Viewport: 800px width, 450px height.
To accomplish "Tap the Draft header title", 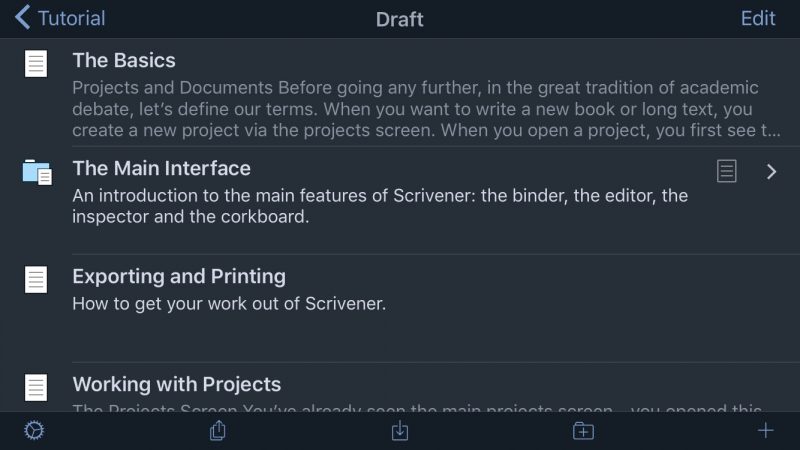I will [x=399, y=19].
